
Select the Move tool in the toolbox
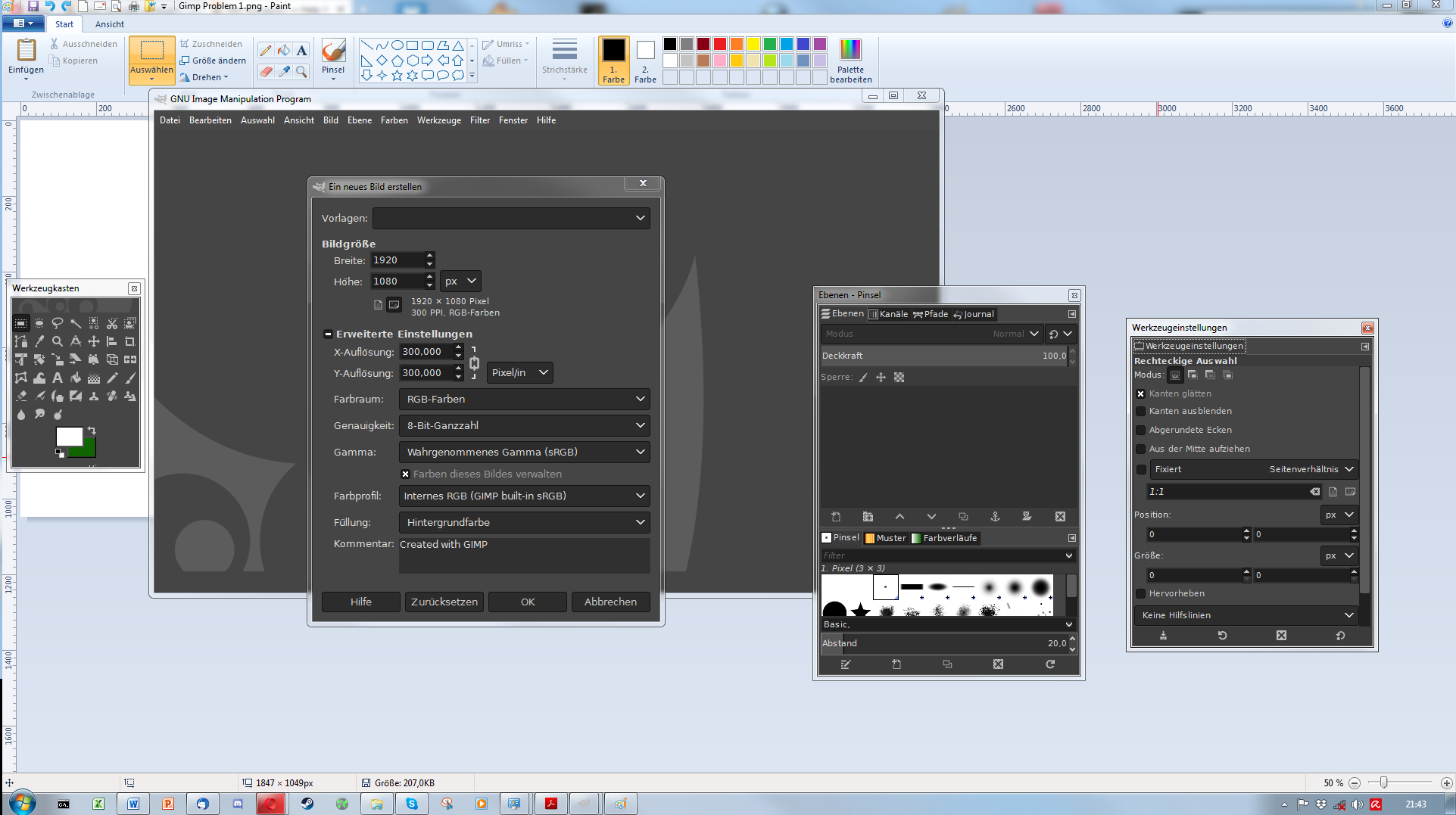click(x=94, y=341)
